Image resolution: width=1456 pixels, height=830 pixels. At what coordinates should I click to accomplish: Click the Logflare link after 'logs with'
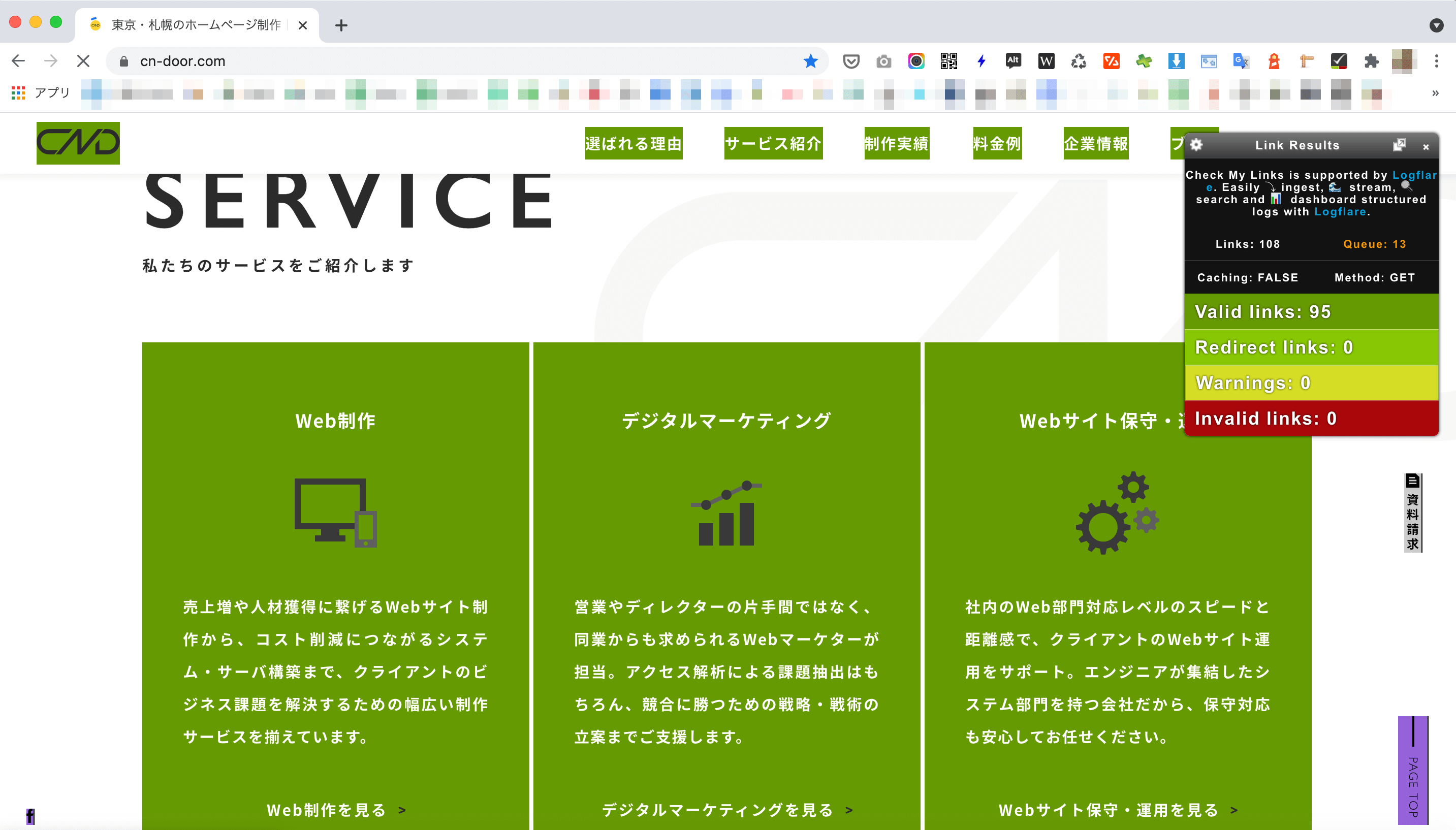[1340, 211]
